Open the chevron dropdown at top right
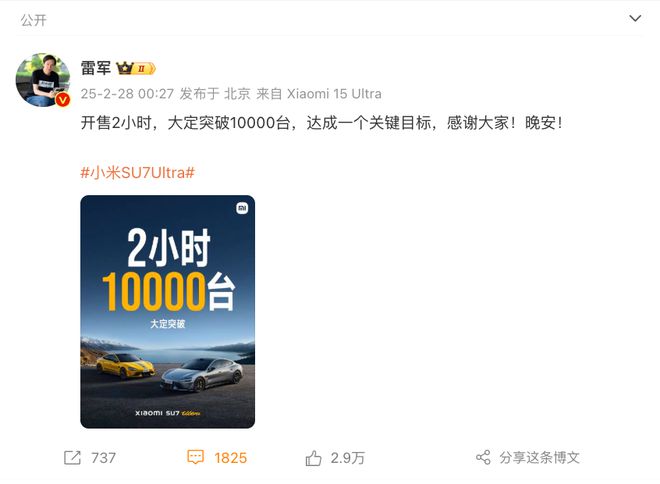Viewport: 660px width, 484px height. (635, 18)
